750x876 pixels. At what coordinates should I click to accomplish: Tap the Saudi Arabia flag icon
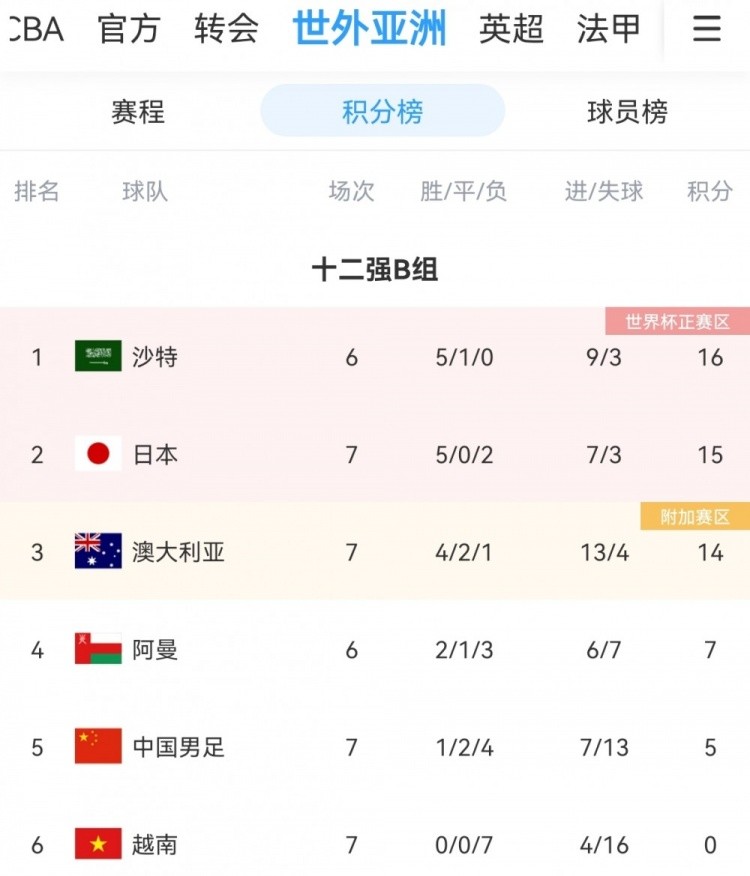click(x=98, y=356)
